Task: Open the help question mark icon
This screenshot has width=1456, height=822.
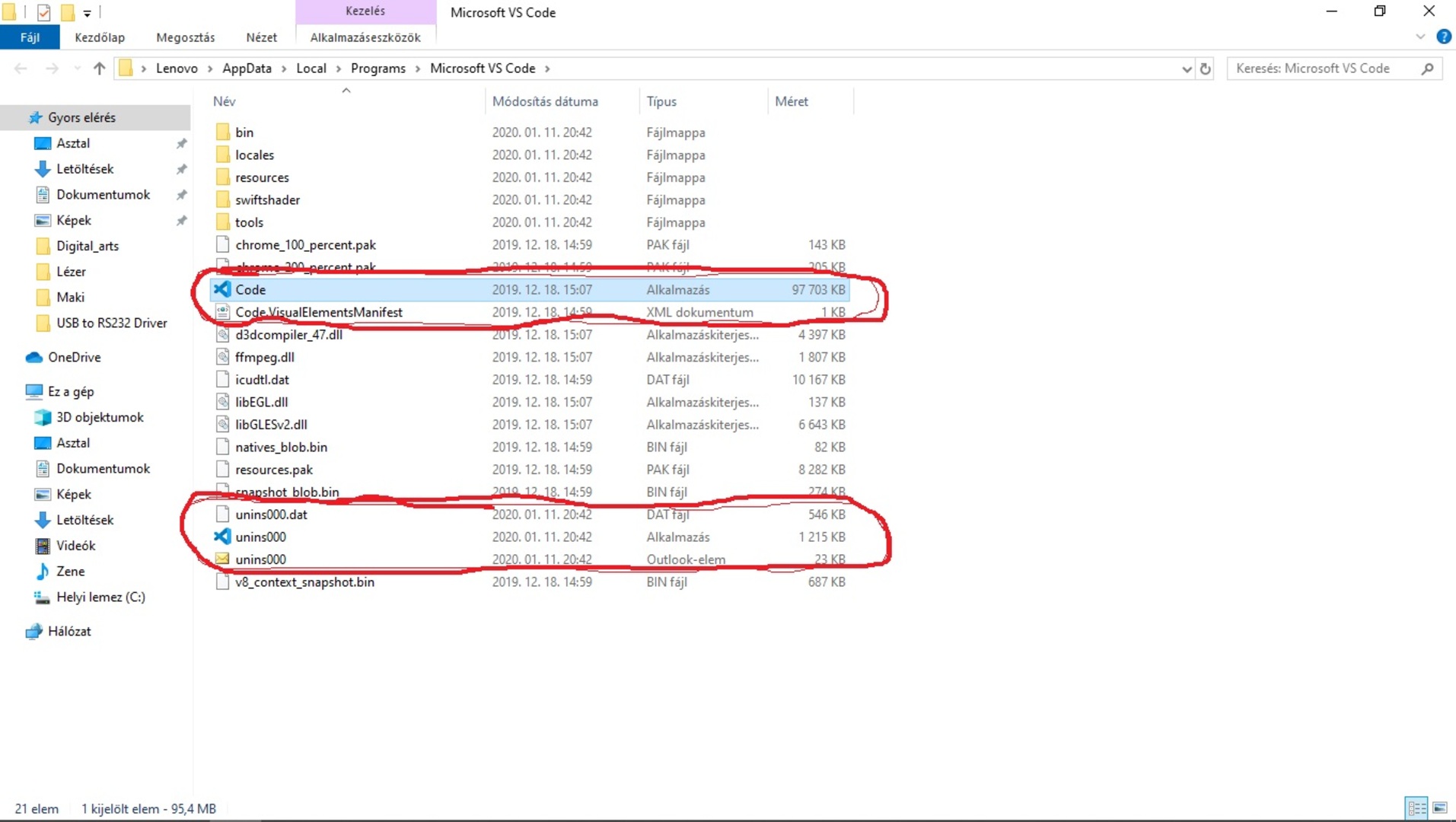Action: tap(1443, 37)
